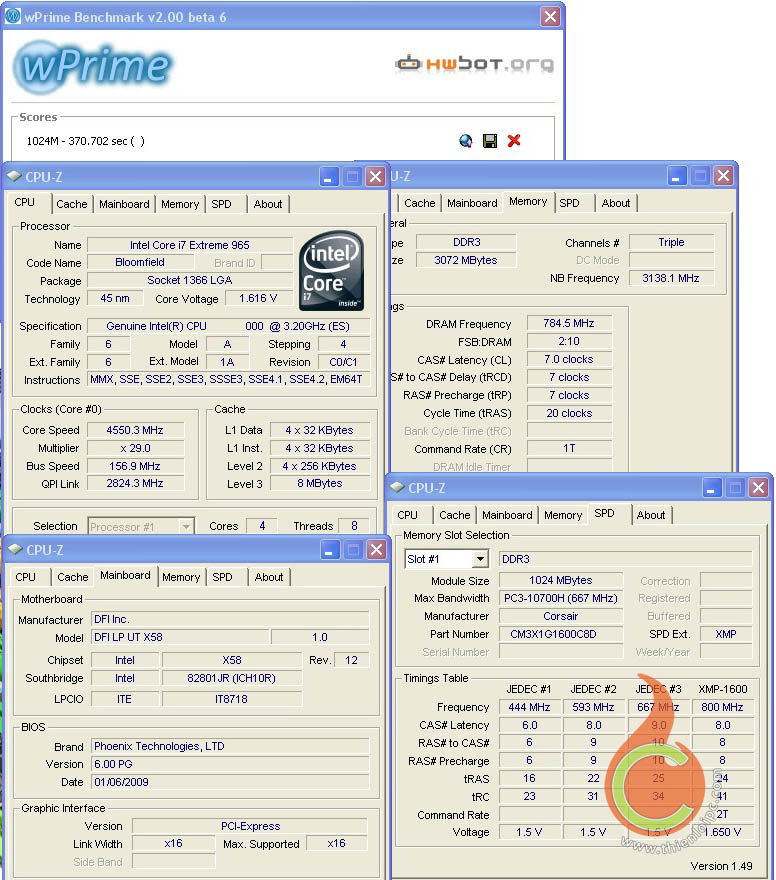
Task: Click the globe submit-score icon in wPrime
Action: click(465, 141)
